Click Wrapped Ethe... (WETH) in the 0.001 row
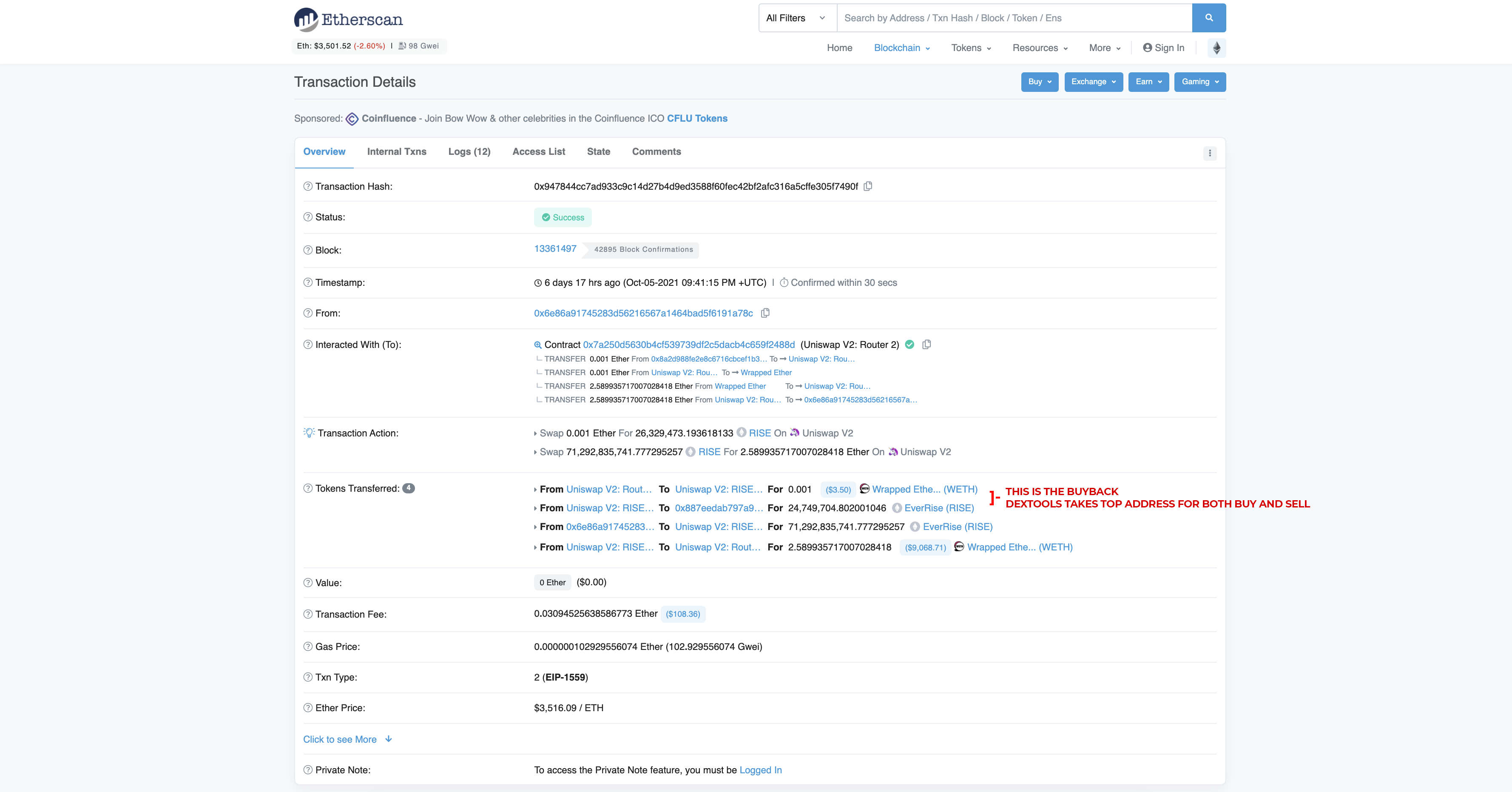The image size is (1512, 792). tap(924, 489)
